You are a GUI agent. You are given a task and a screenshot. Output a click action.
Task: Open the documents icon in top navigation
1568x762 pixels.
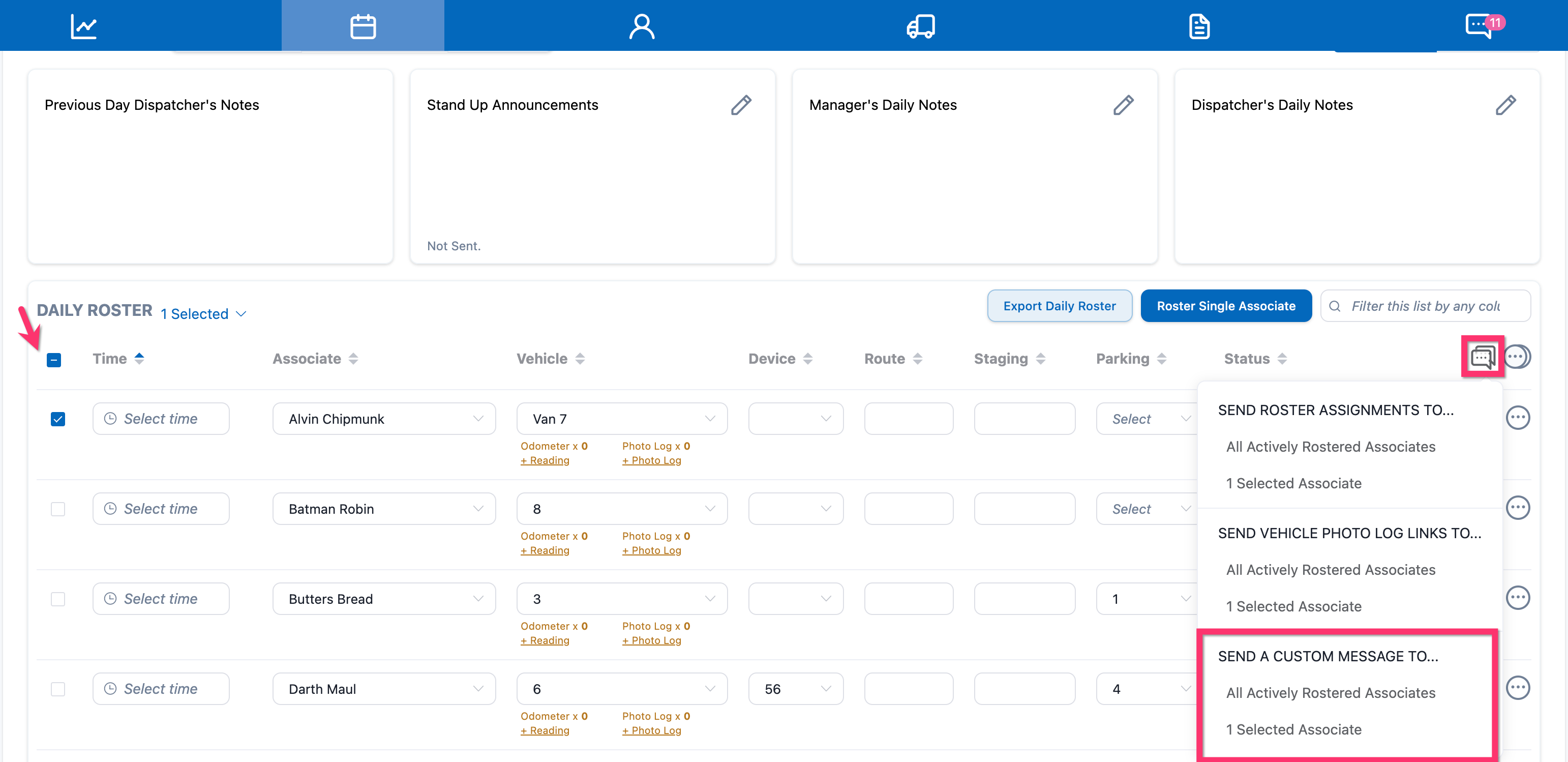tap(1198, 26)
